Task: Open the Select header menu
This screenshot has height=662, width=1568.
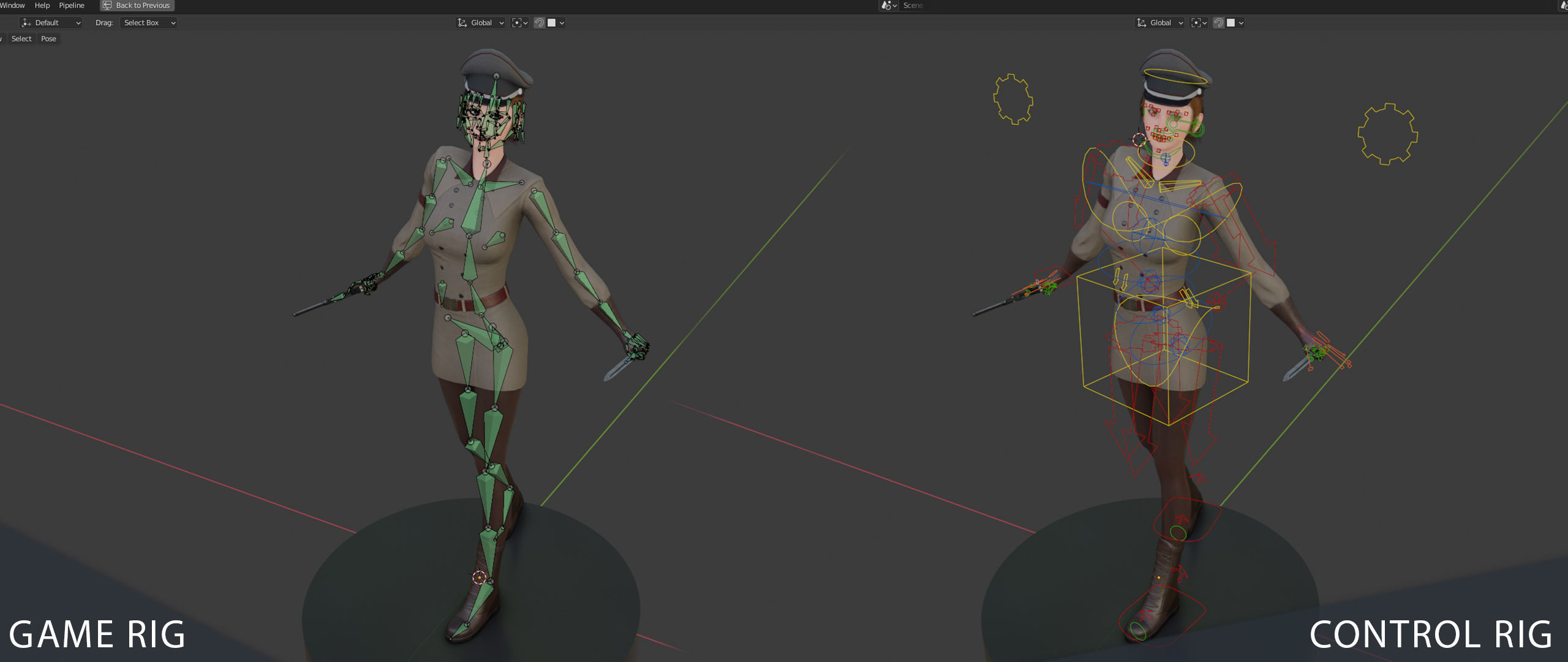Action: [x=21, y=39]
